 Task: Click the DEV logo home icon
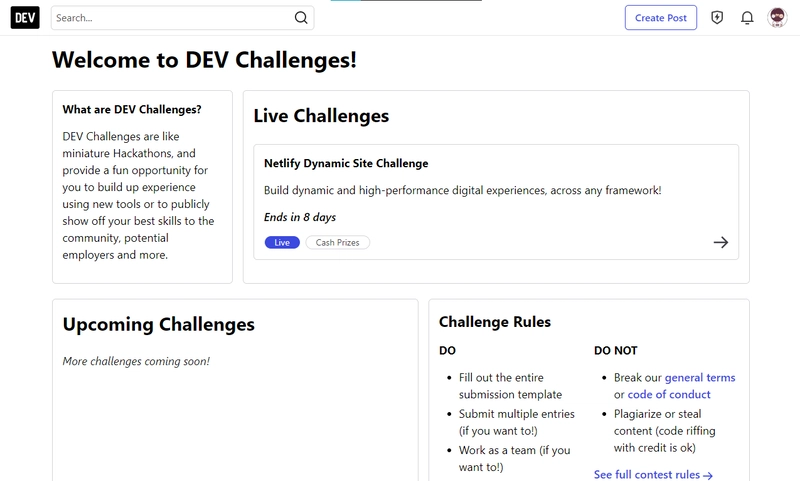pos(25,18)
